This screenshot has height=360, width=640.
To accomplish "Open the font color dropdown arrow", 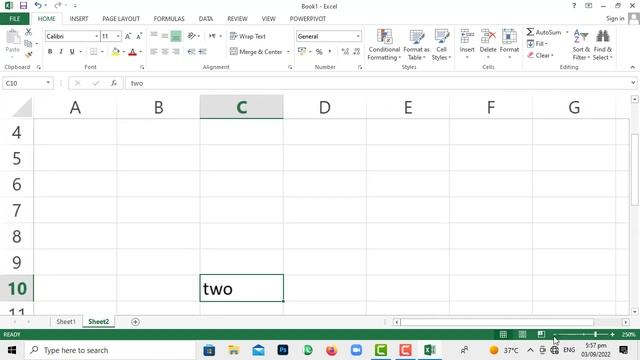I will [140, 52].
